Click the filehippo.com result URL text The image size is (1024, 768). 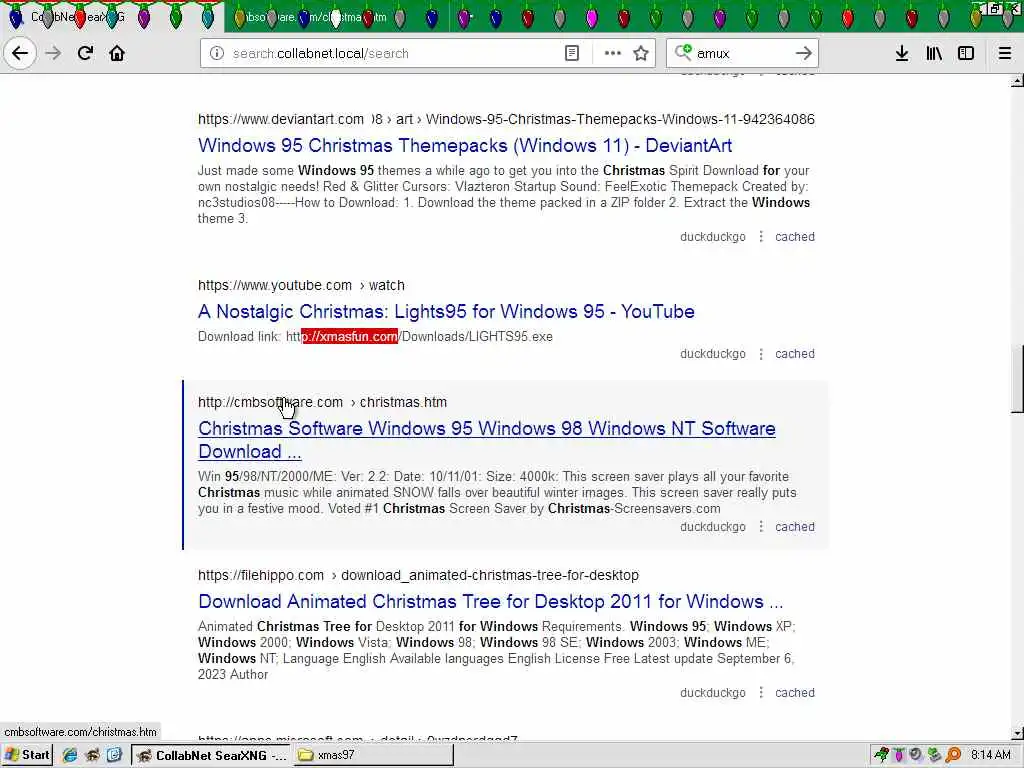[x=418, y=575]
